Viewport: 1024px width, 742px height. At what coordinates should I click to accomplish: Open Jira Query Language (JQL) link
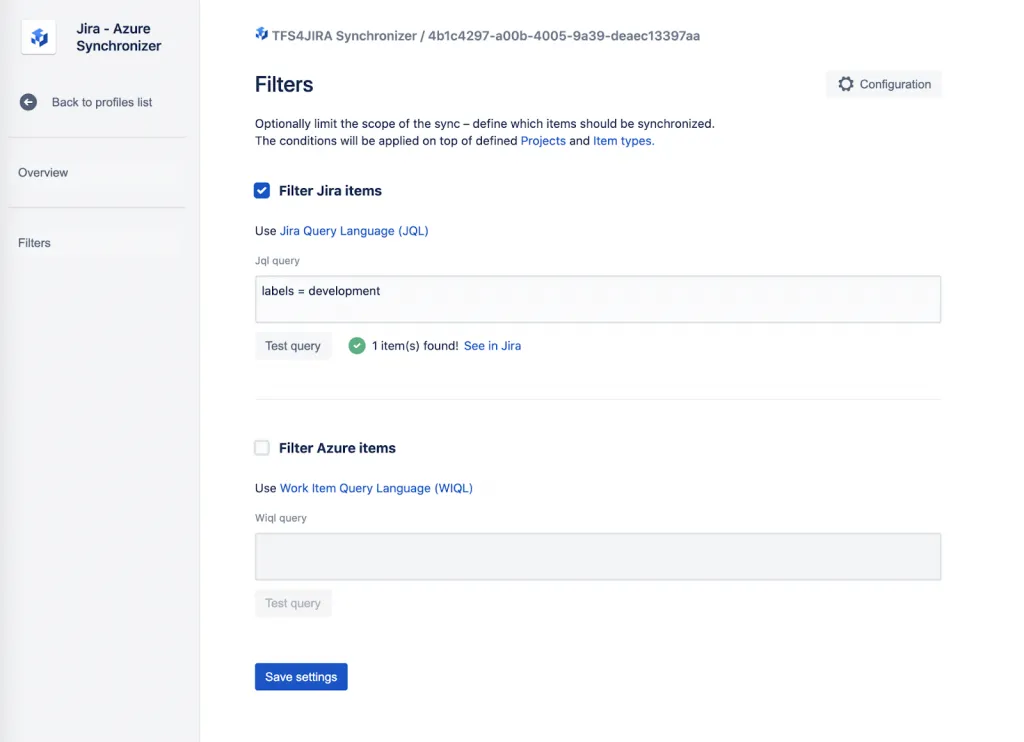[x=354, y=231]
